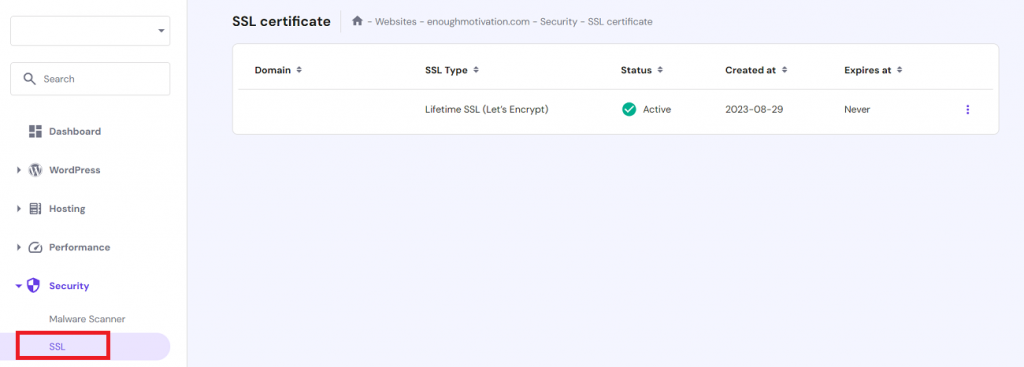1024x367 pixels.
Task: Click the '2023-08-29' created date
Action: coord(754,110)
